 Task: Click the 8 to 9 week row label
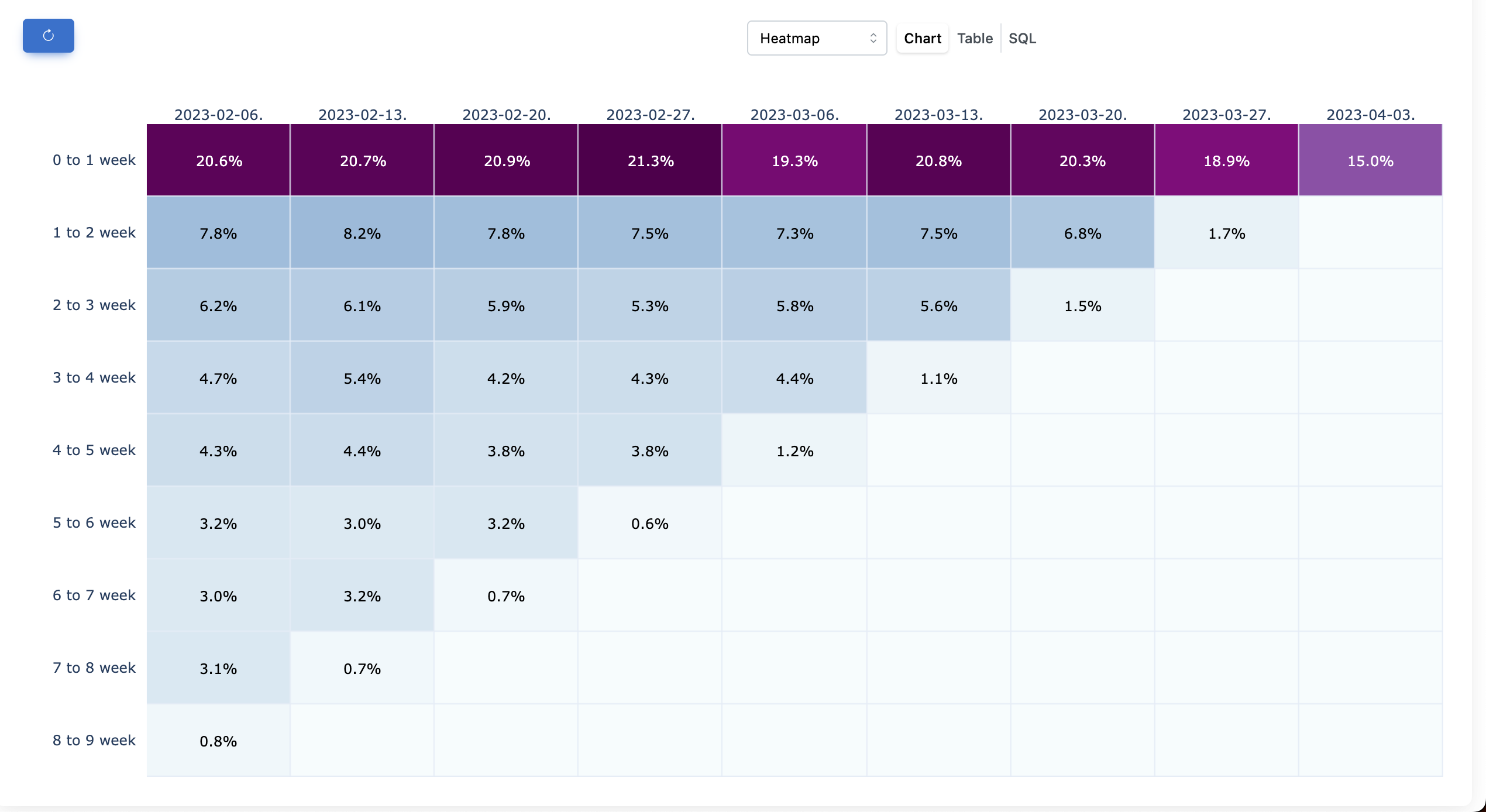pyautogui.click(x=94, y=741)
